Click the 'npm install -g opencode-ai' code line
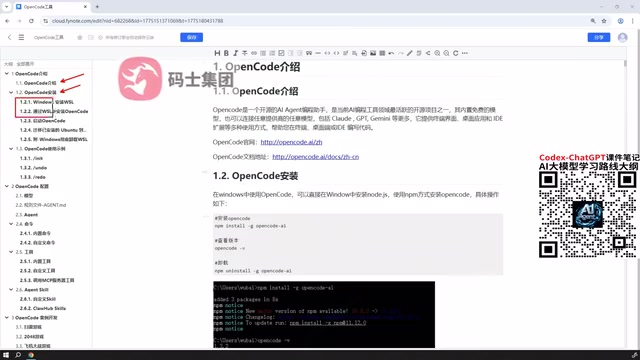 [251, 226]
